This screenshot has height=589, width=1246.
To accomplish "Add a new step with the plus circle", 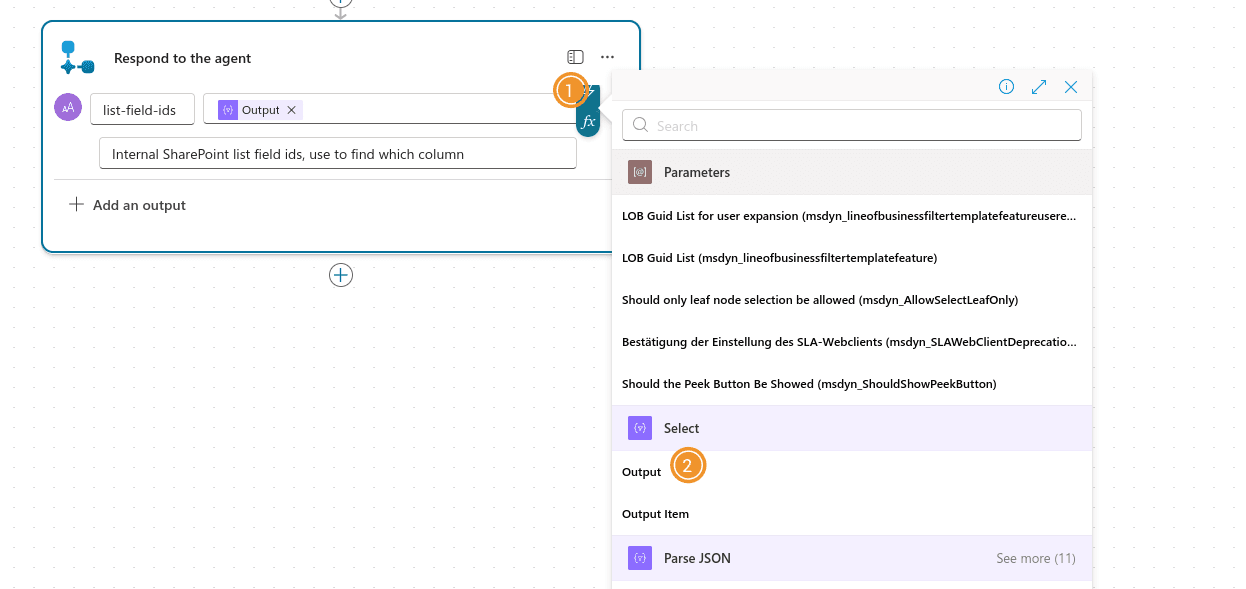I will click(x=341, y=275).
